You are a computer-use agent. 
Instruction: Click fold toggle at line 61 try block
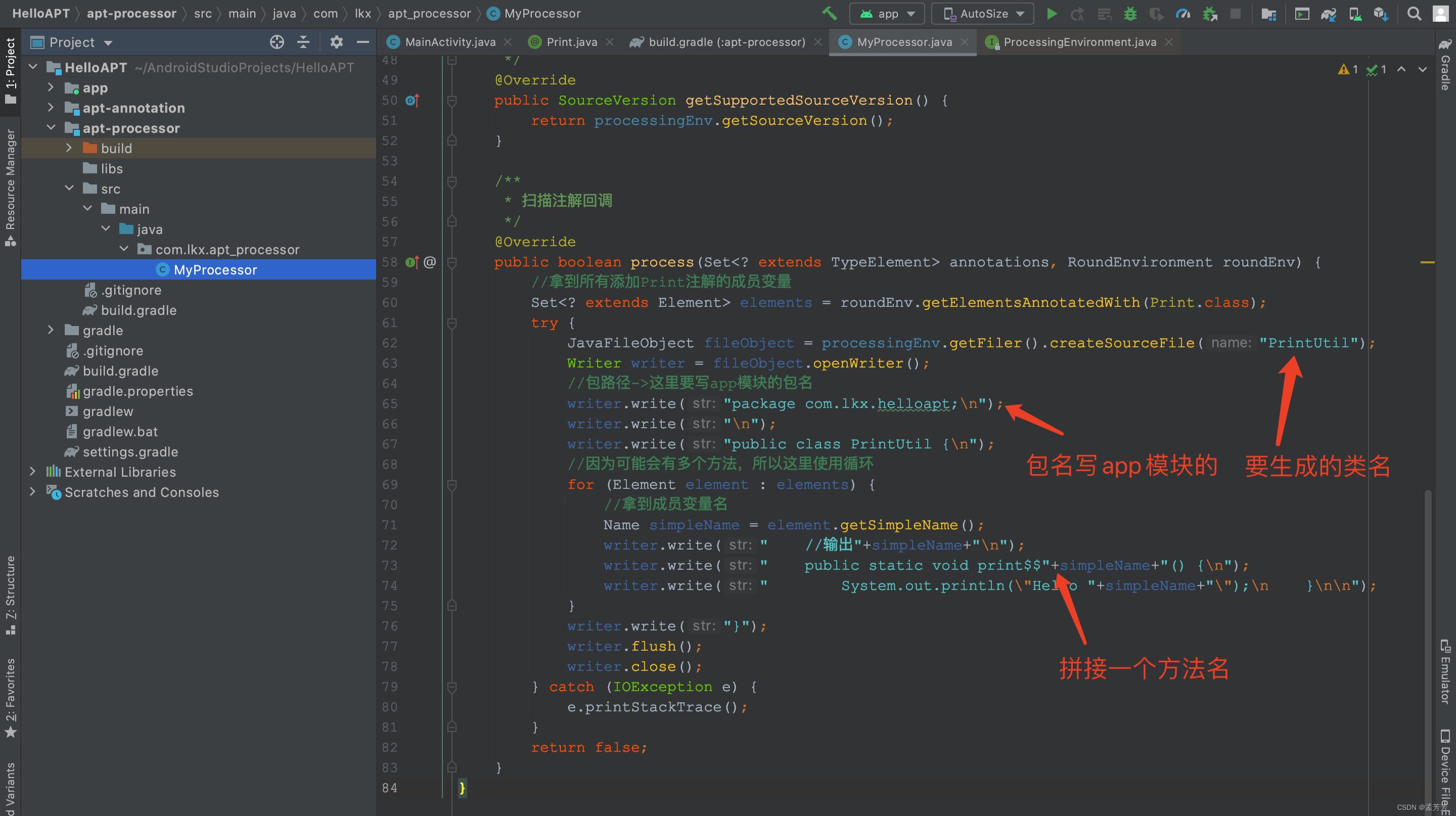451,323
